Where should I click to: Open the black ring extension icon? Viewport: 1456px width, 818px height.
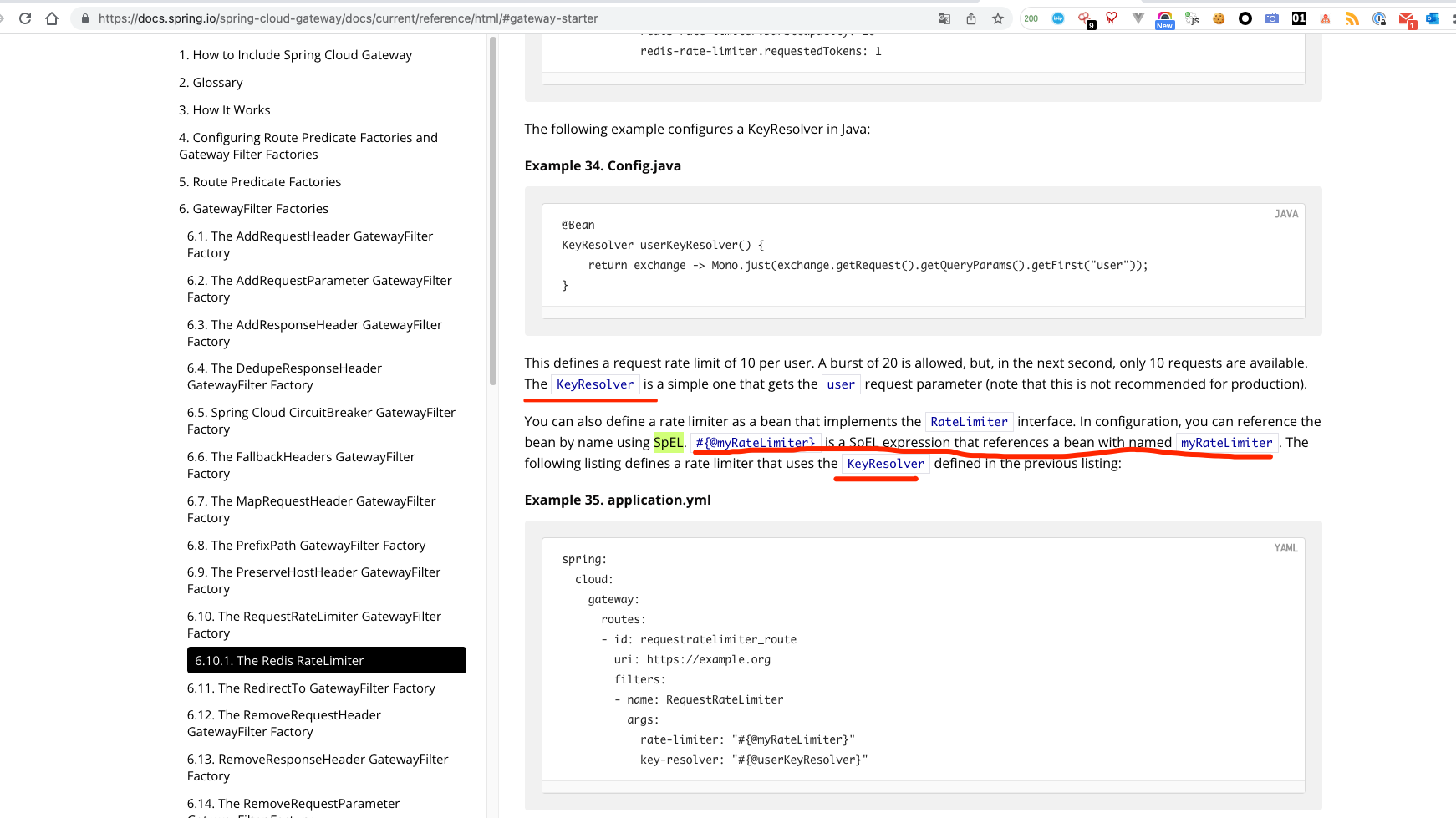click(x=1245, y=18)
